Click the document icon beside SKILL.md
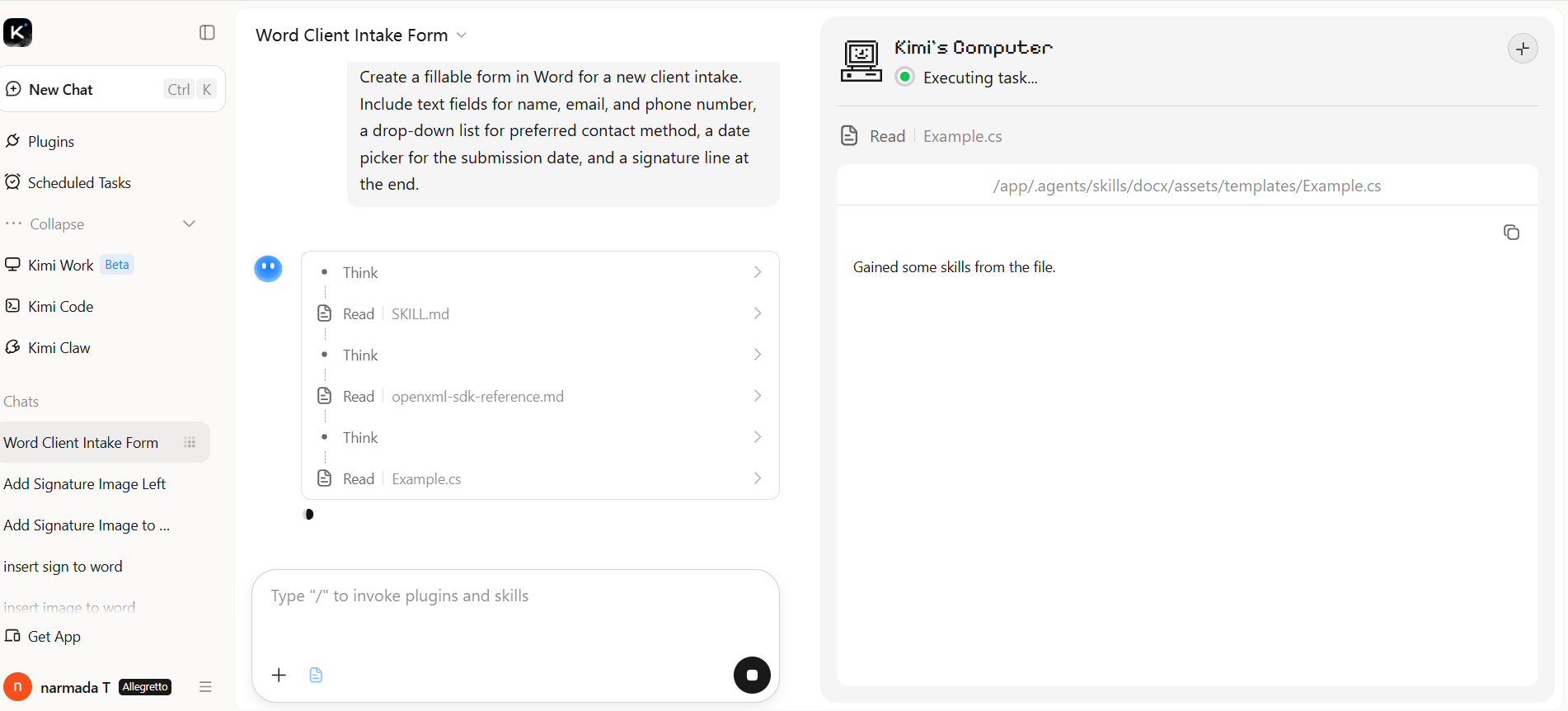This screenshot has width=1568, height=711. click(x=325, y=313)
